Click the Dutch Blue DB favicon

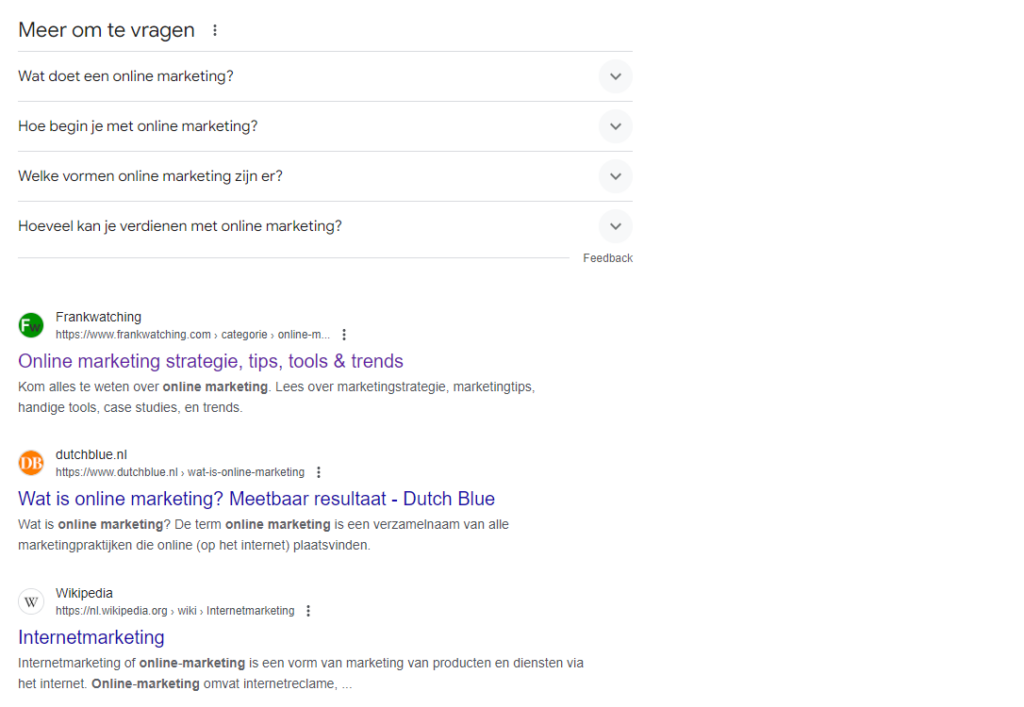[x=30, y=463]
